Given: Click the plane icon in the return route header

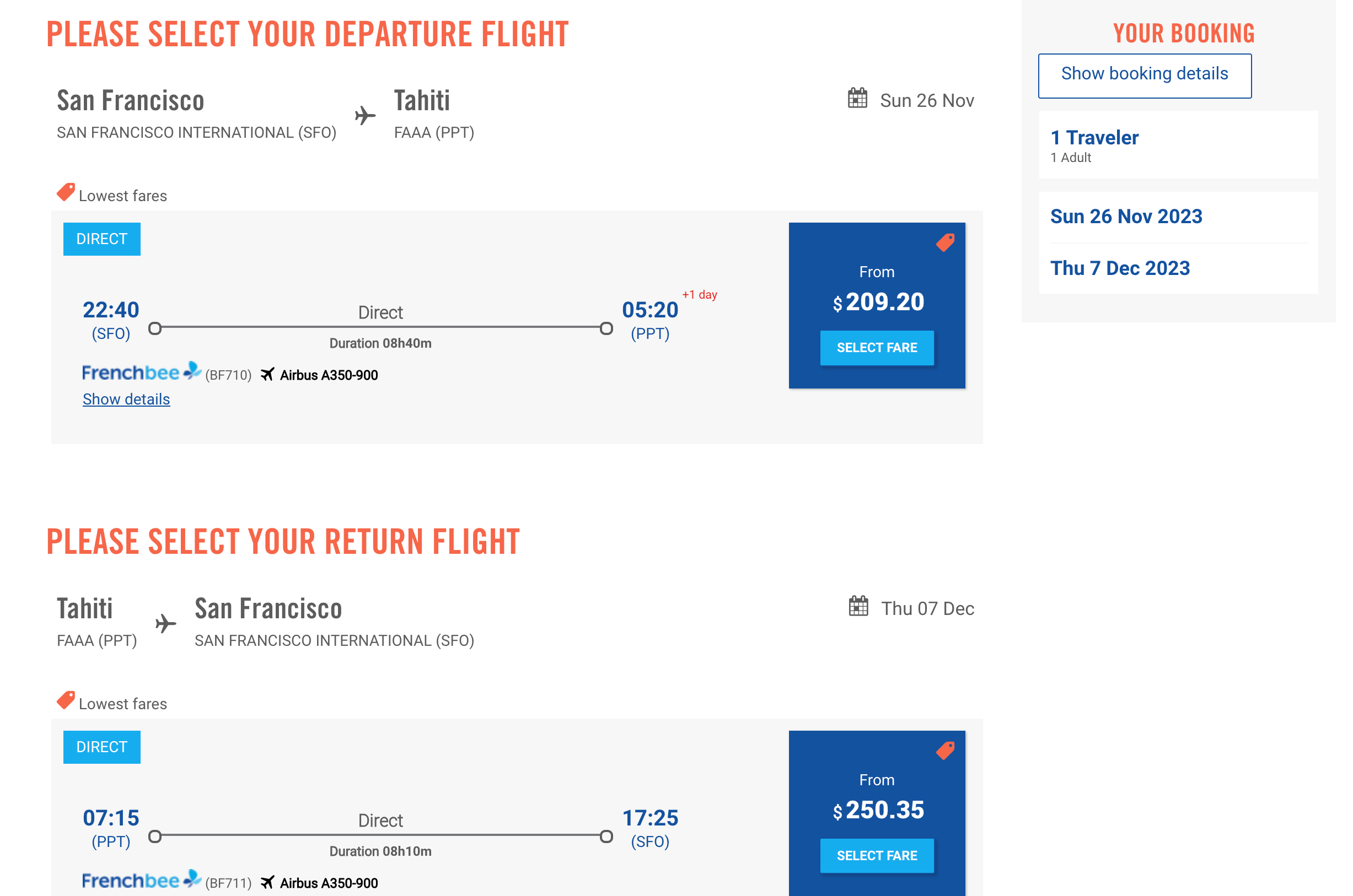Looking at the screenshot, I should click(x=166, y=623).
